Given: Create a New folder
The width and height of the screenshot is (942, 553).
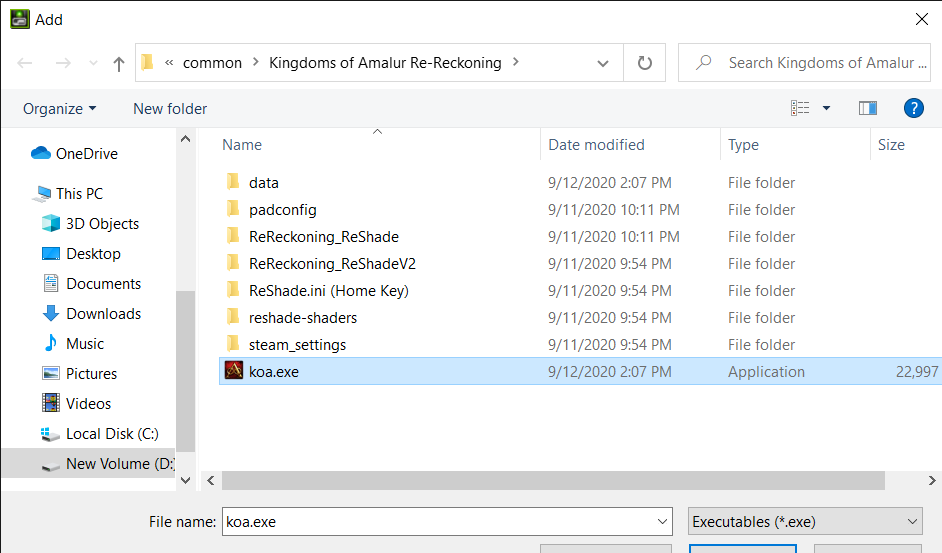Looking at the screenshot, I should coord(170,109).
